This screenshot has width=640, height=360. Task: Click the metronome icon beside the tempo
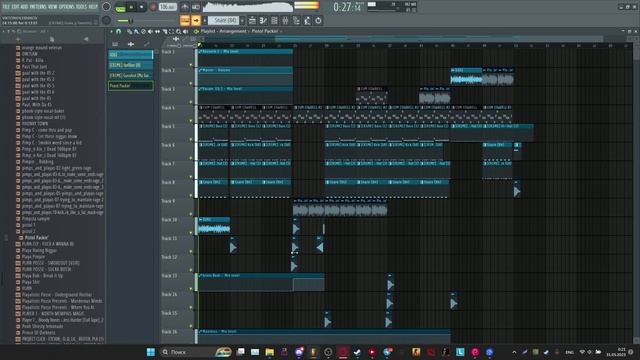tap(184, 7)
